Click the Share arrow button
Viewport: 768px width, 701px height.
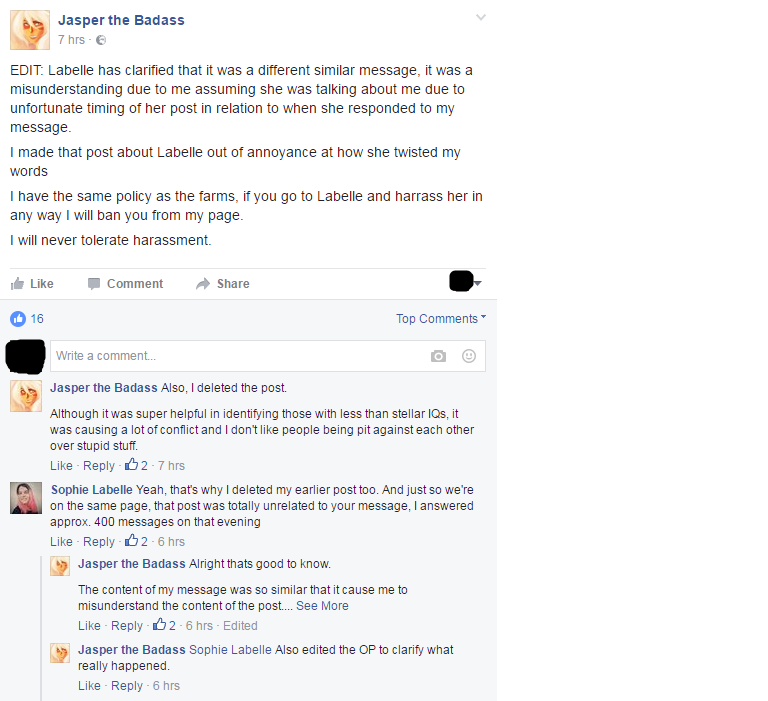pos(223,284)
